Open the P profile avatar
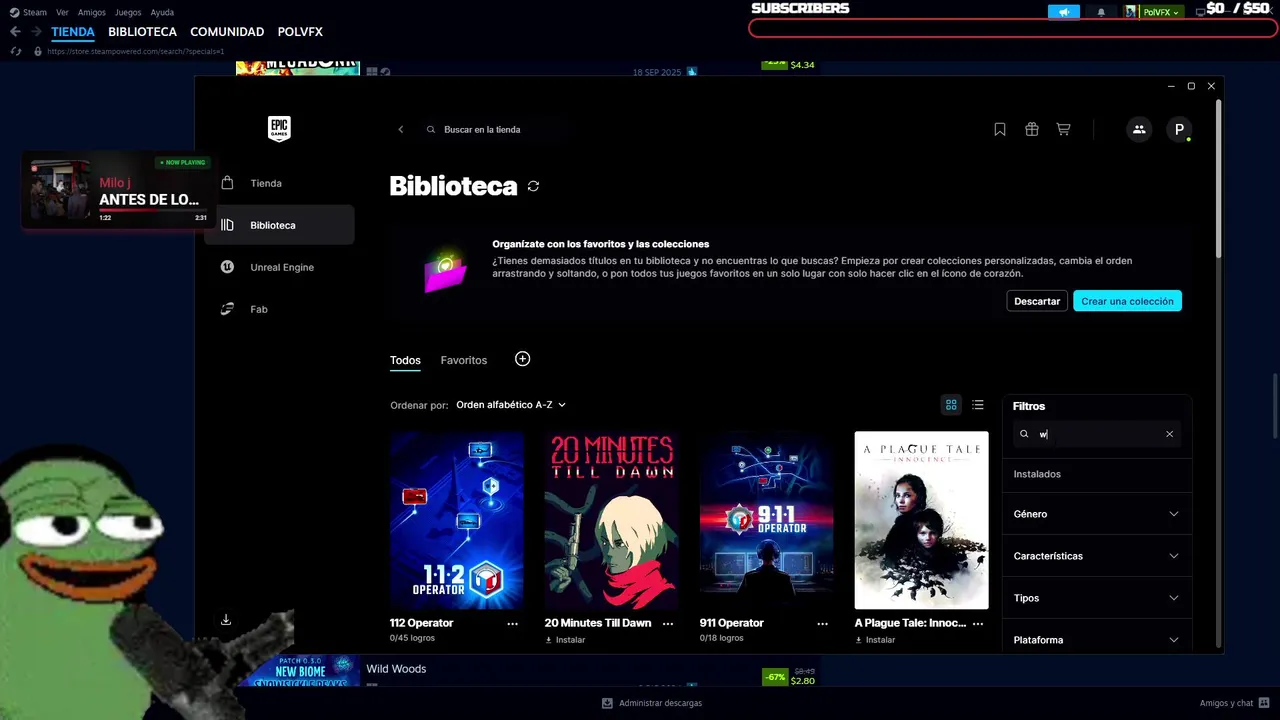The width and height of the screenshot is (1280, 720). tap(1179, 129)
